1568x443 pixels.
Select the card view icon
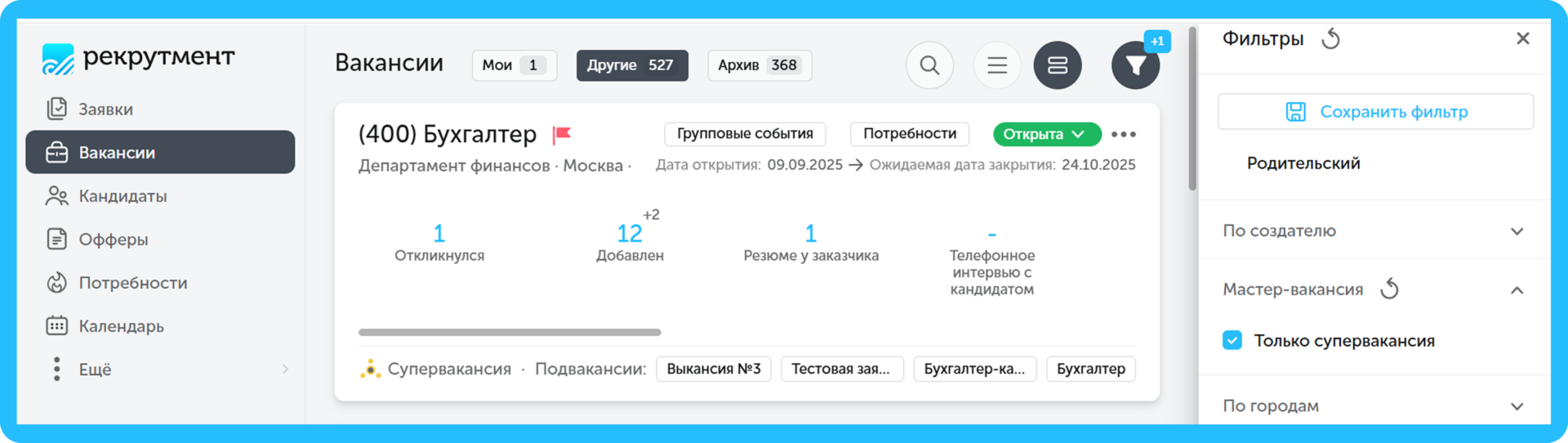coord(1058,65)
